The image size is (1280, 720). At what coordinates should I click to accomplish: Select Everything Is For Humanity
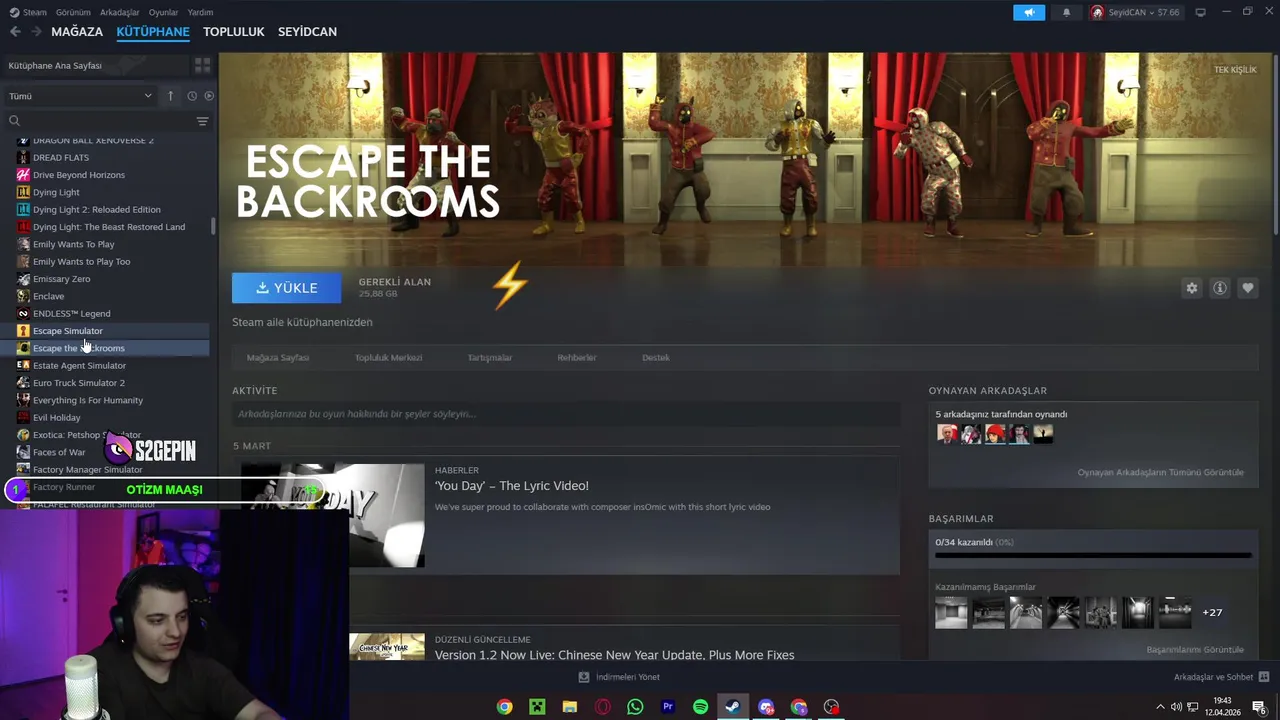pos(87,400)
